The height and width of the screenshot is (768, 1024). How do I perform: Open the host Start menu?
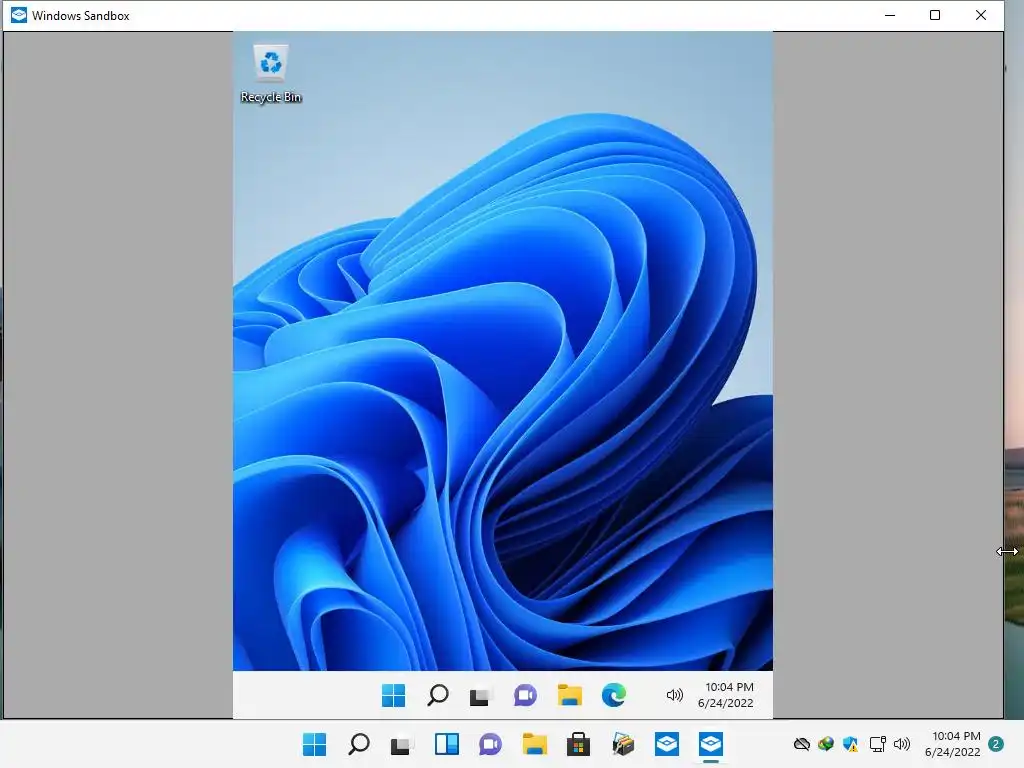[314, 744]
